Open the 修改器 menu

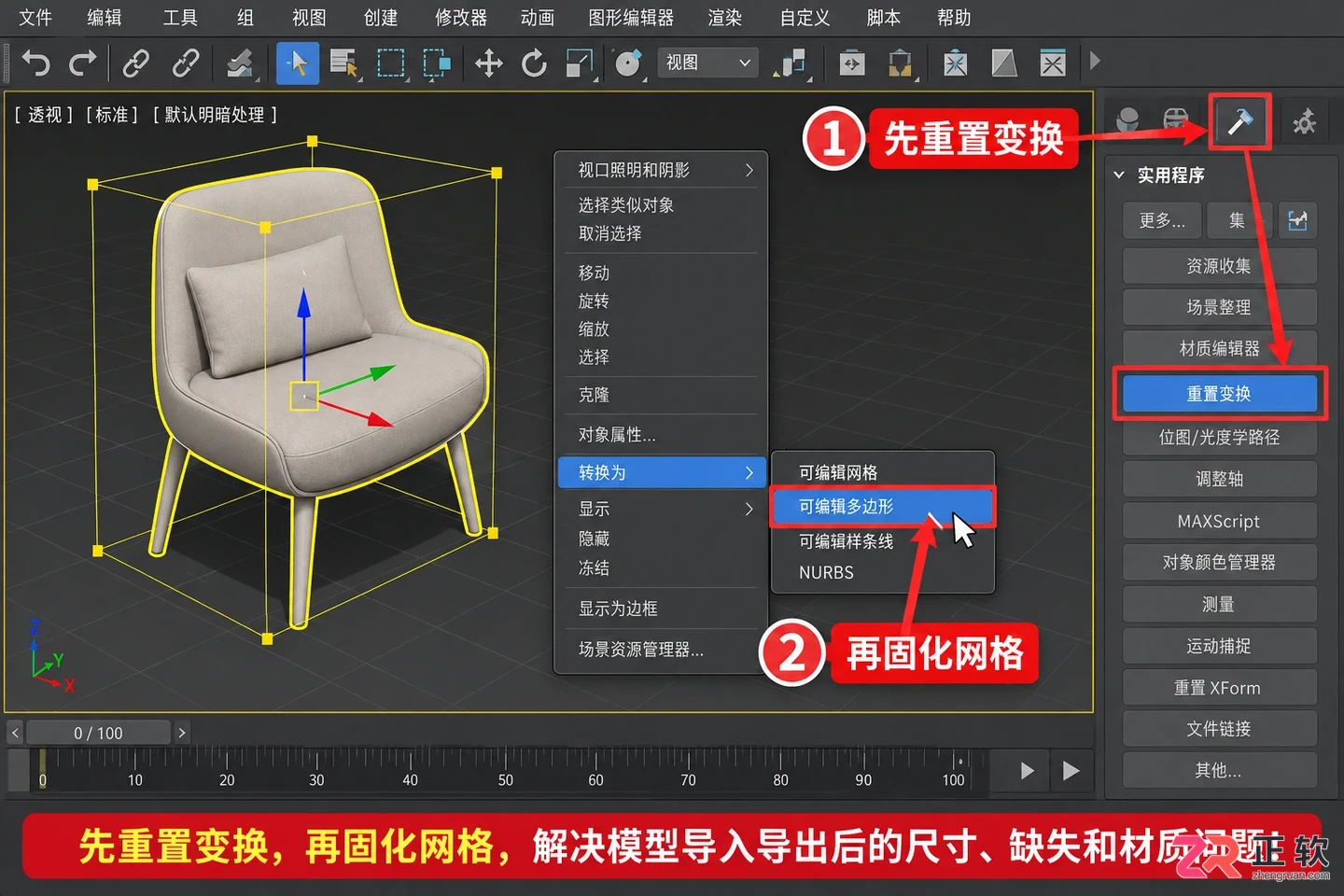(x=461, y=18)
